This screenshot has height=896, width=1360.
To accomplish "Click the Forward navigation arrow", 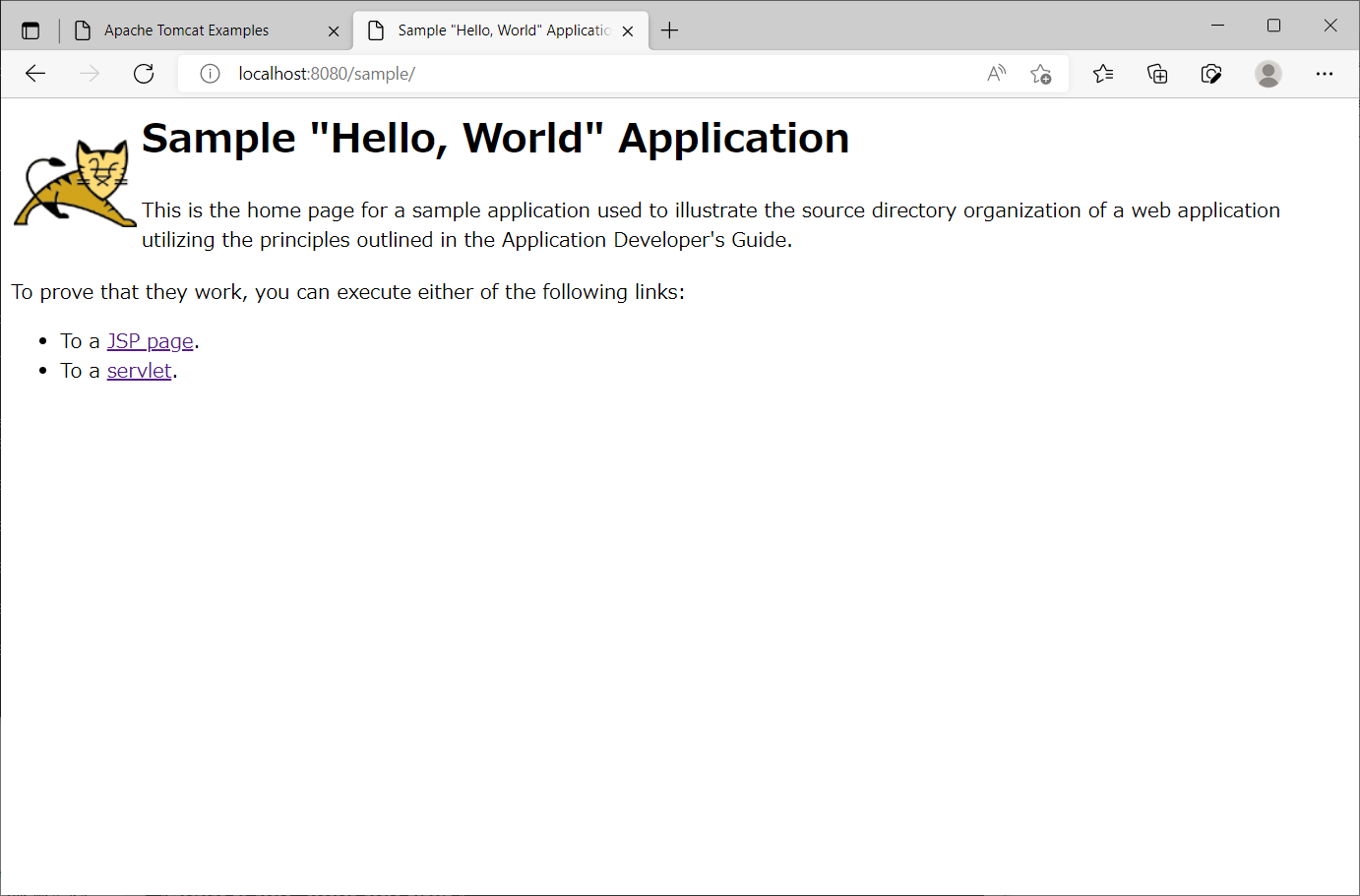I will pos(89,73).
